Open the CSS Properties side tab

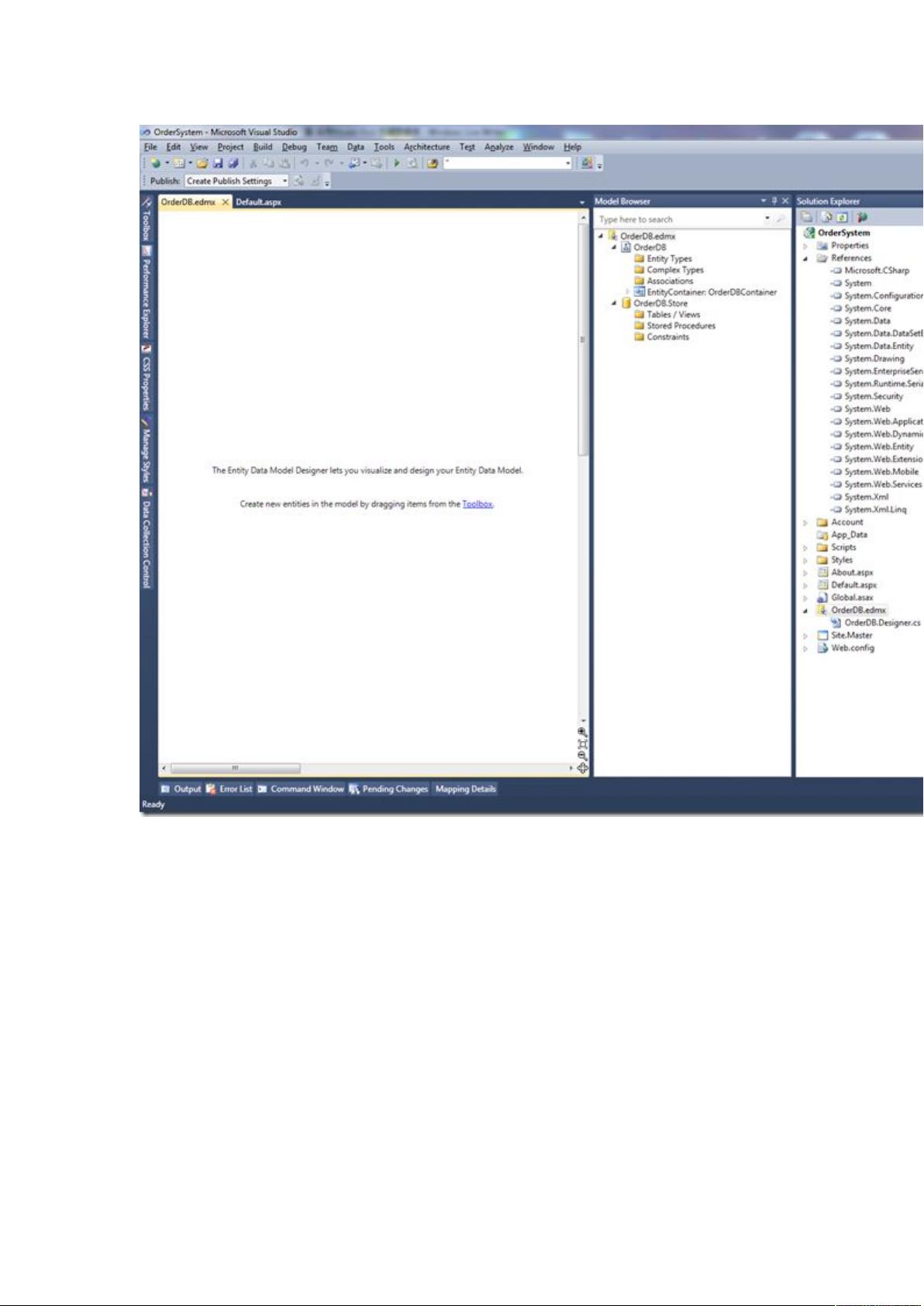pos(146,377)
